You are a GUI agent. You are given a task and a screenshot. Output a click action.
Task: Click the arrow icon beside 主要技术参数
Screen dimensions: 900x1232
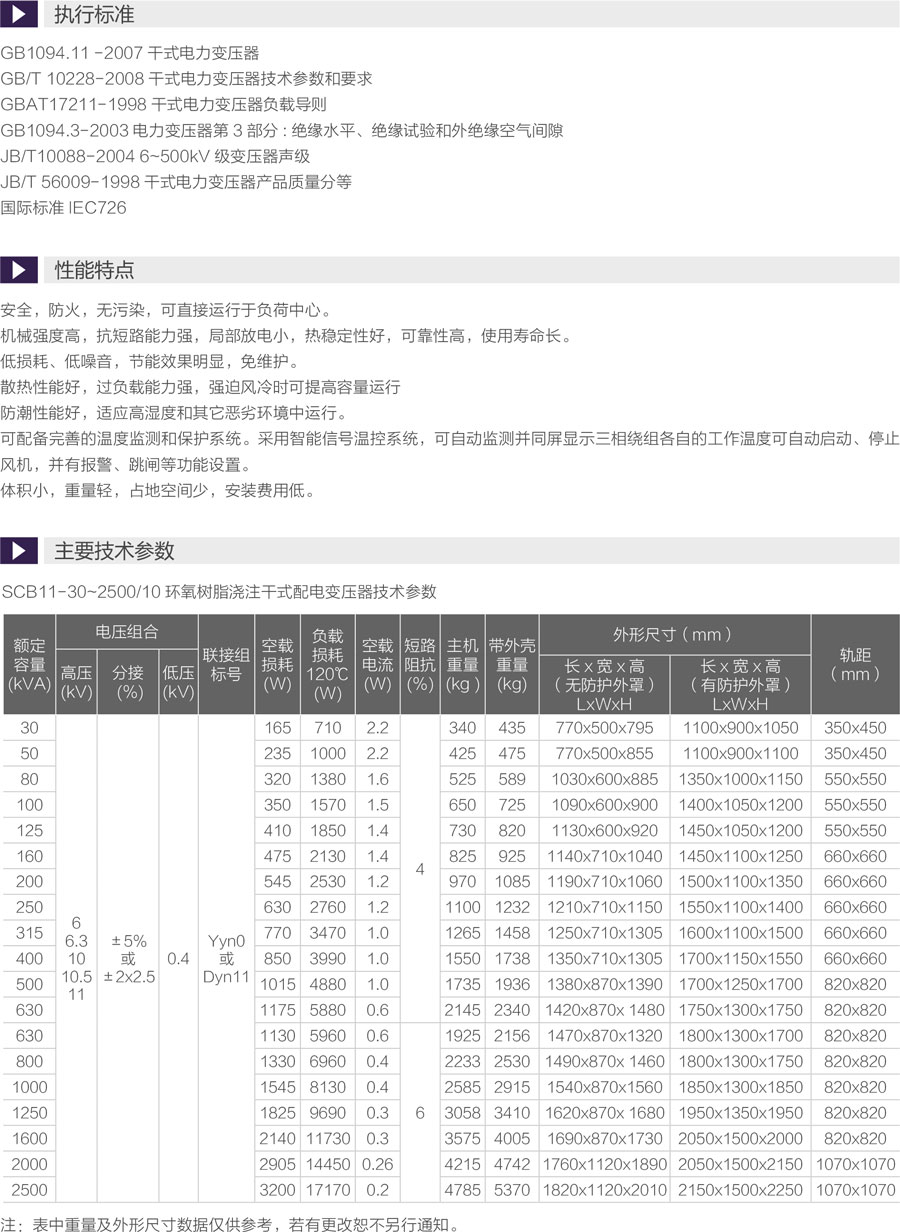19,550
